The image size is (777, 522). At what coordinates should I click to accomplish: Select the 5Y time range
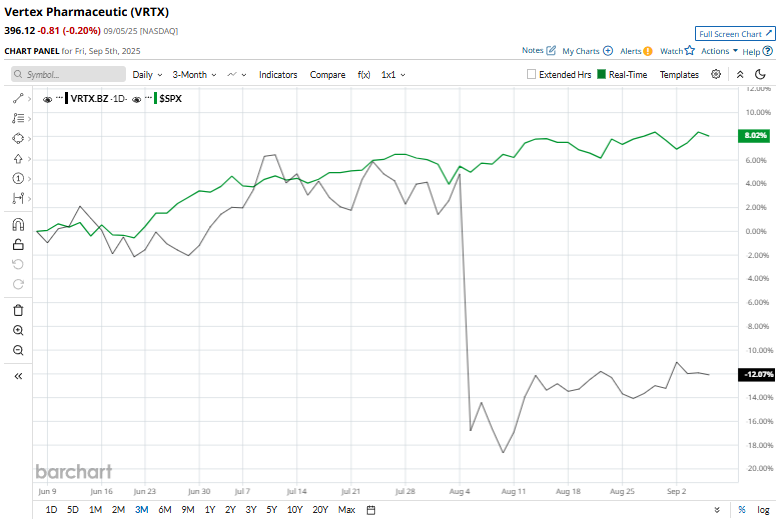click(272, 510)
